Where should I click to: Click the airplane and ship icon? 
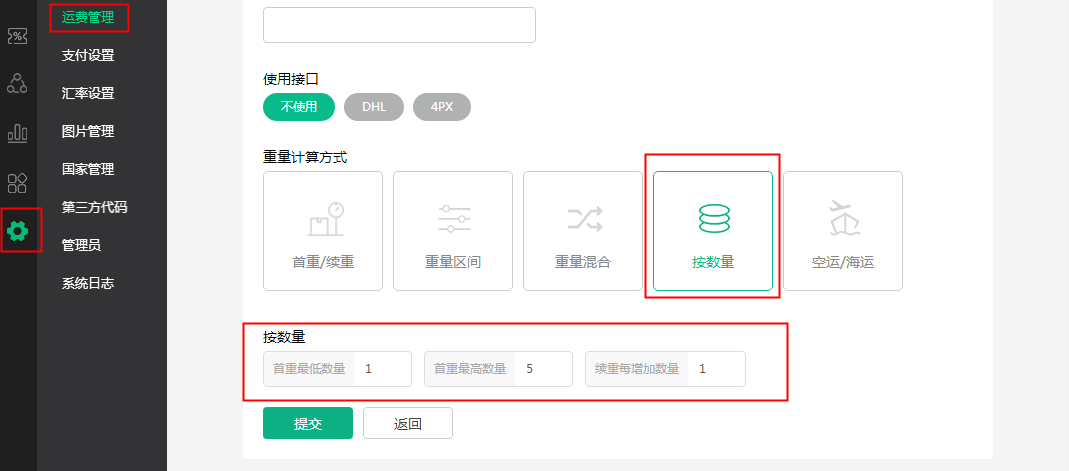[844, 219]
